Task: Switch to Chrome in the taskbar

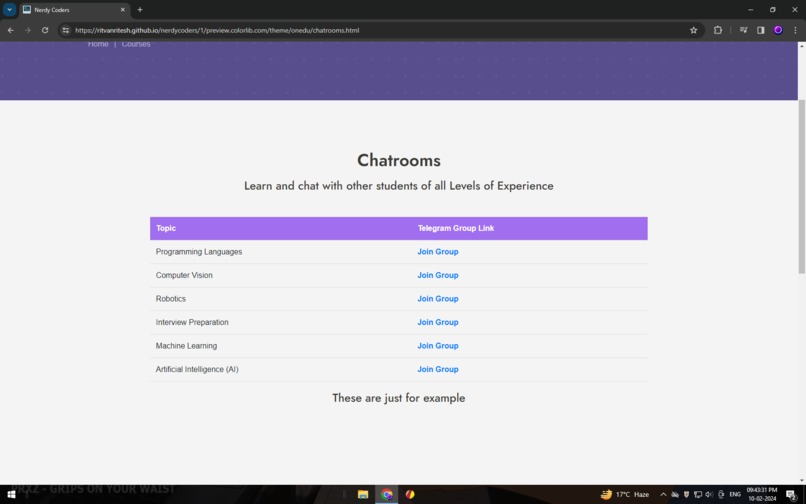Action: pos(387,495)
